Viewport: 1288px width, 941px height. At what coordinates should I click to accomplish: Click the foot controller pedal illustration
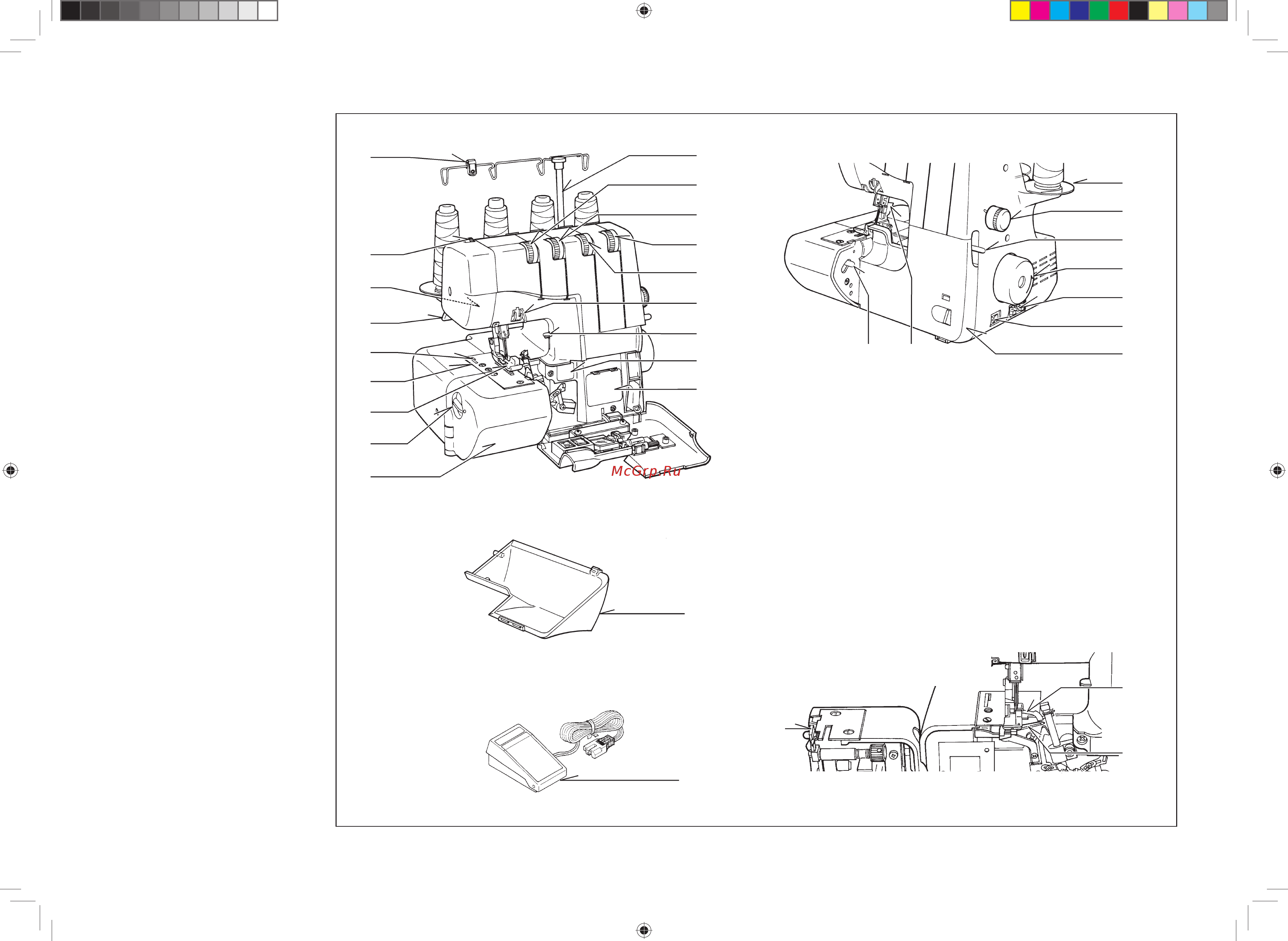527,757
